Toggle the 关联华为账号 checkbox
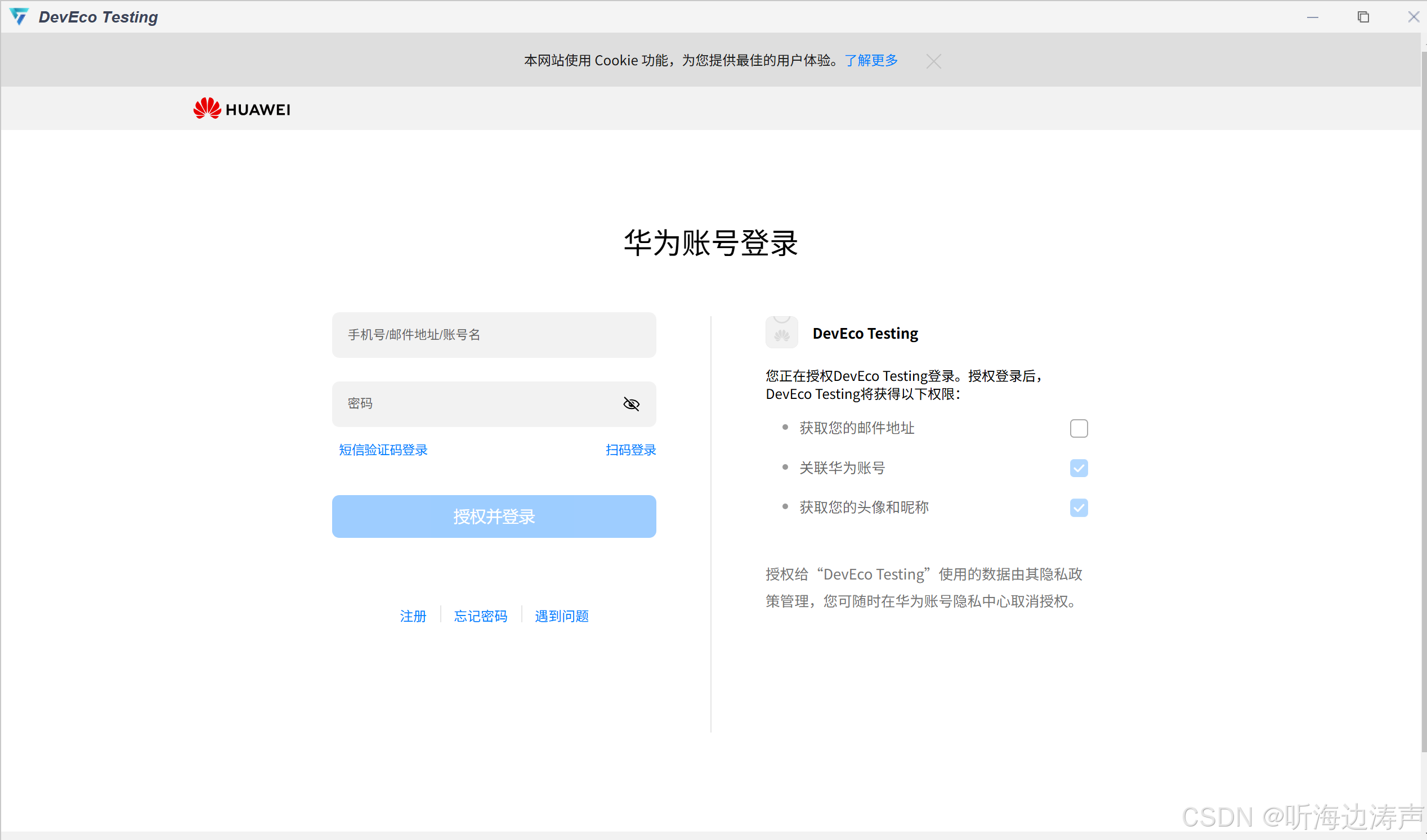The width and height of the screenshot is (1427, 840). [x=1079, y=468]
